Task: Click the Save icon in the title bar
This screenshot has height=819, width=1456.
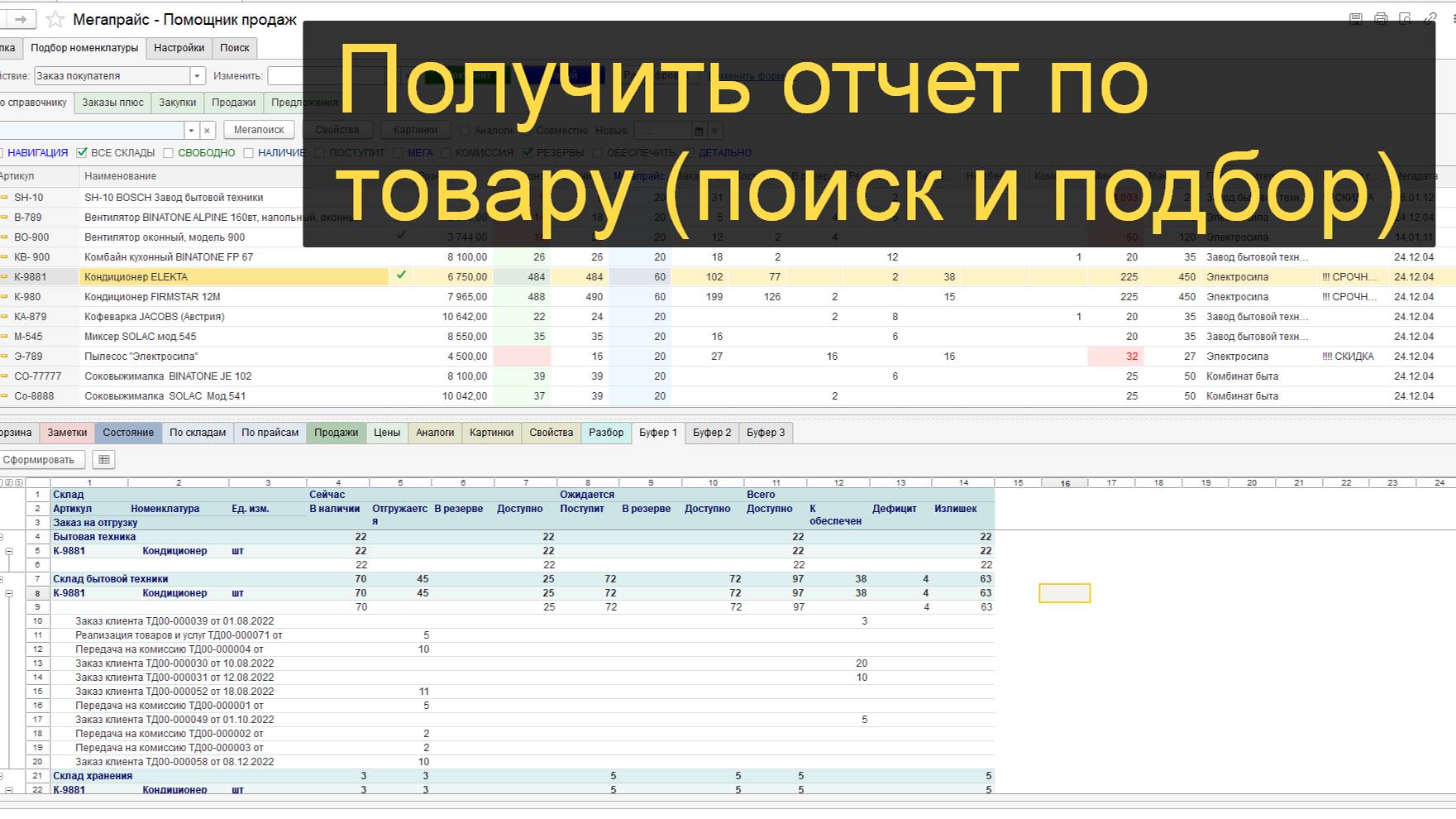Action: coord(1356,18)
